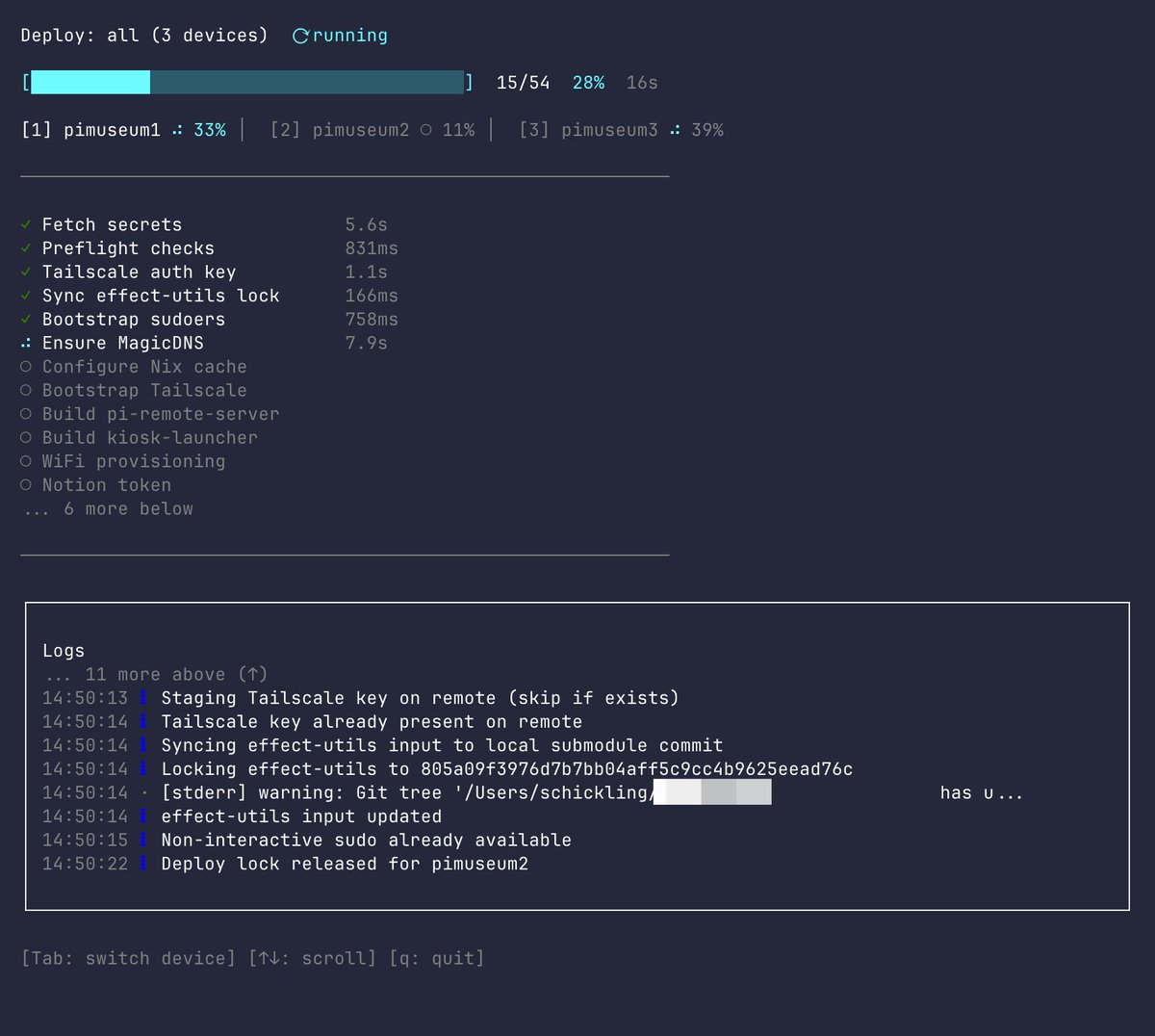Click the pimuseum3 progress spinner icon

[676, 130]
